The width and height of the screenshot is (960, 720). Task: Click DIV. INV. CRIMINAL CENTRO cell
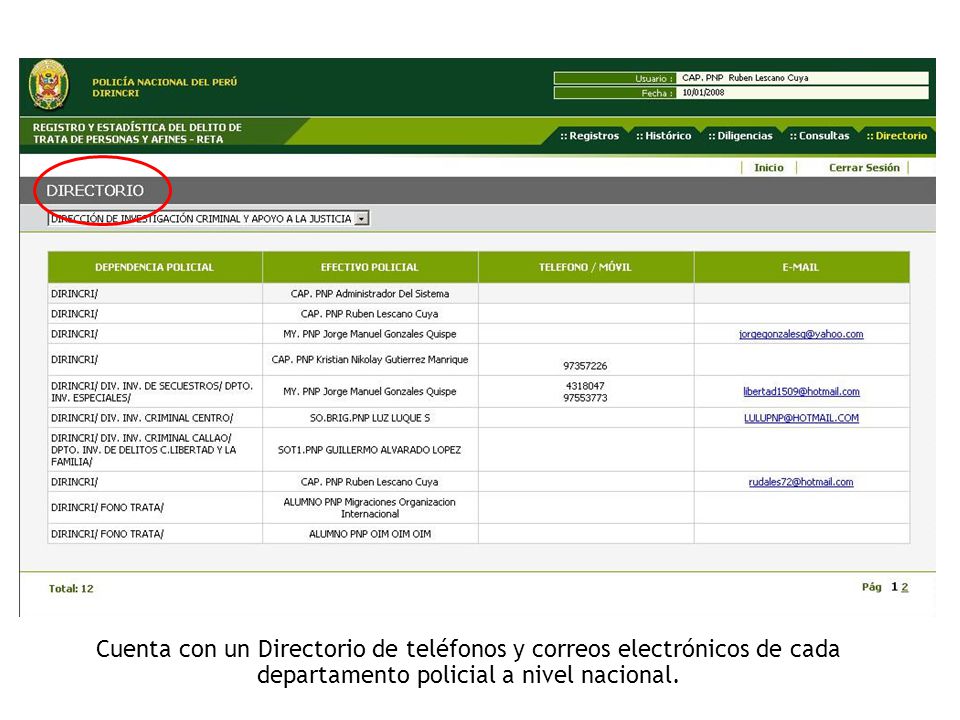click(x=155, y=418)
